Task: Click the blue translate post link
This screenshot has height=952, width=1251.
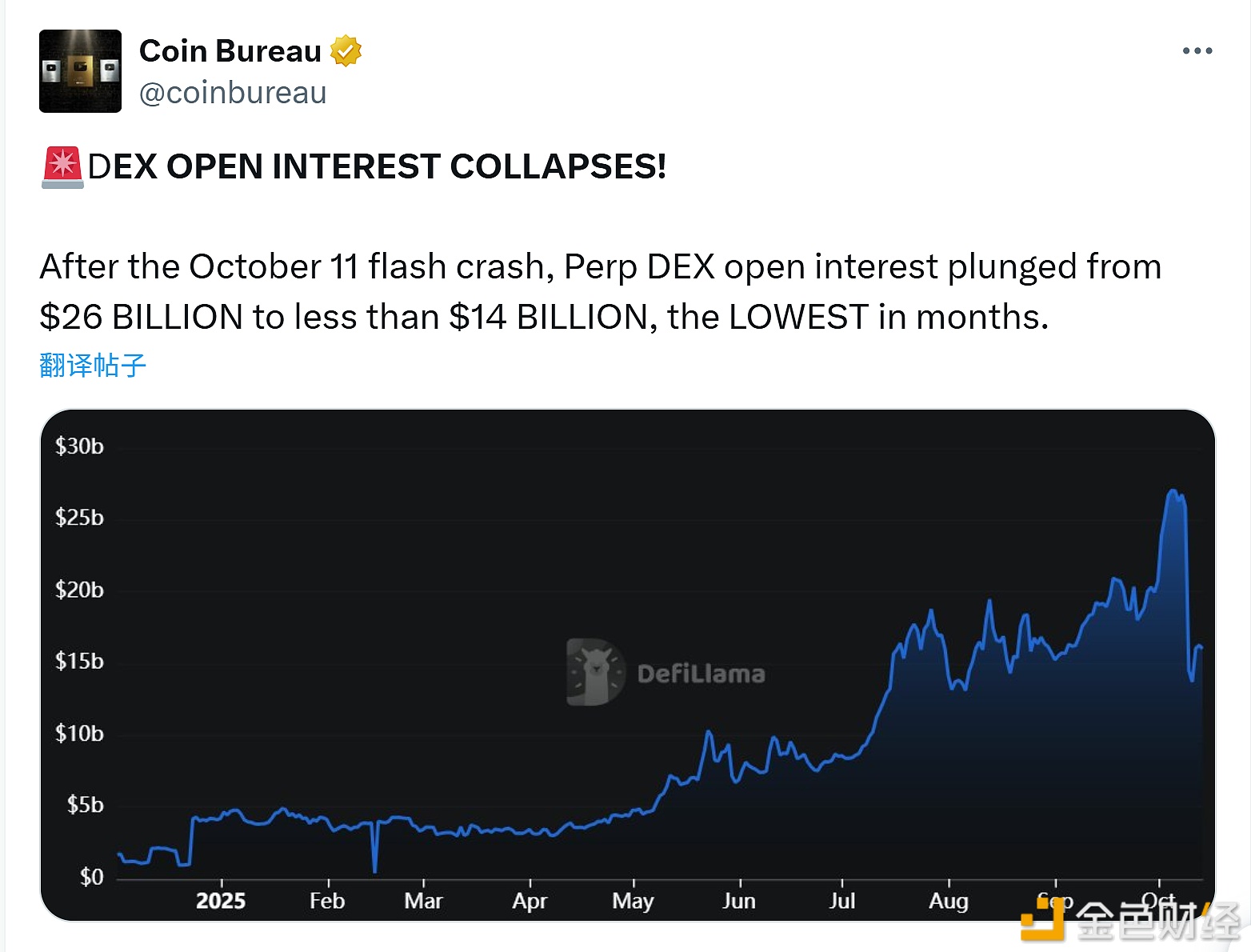Action: point(93,366)
